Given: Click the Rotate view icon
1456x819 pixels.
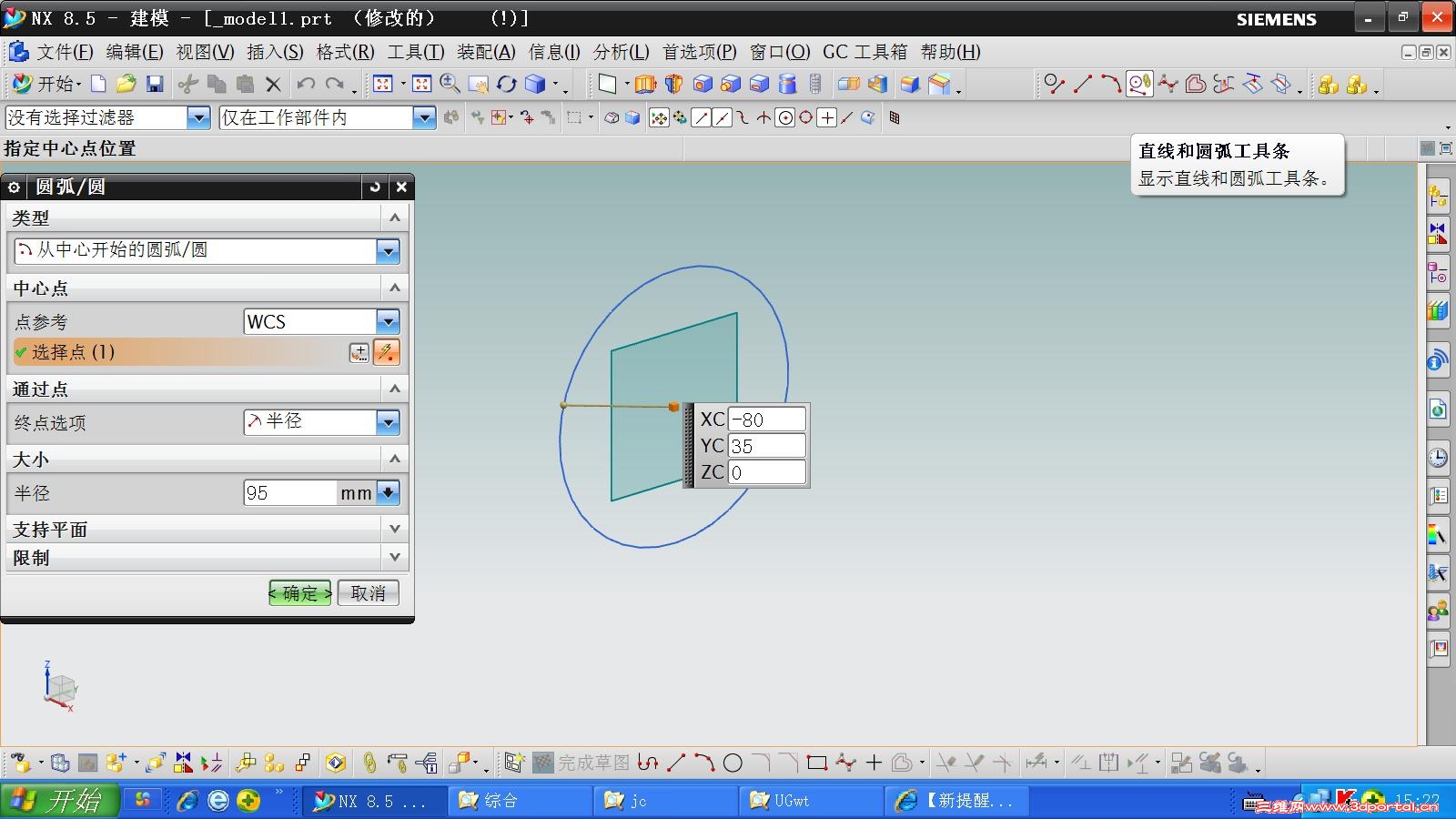Looking at the screenshot, I should [x=507, y=85].
